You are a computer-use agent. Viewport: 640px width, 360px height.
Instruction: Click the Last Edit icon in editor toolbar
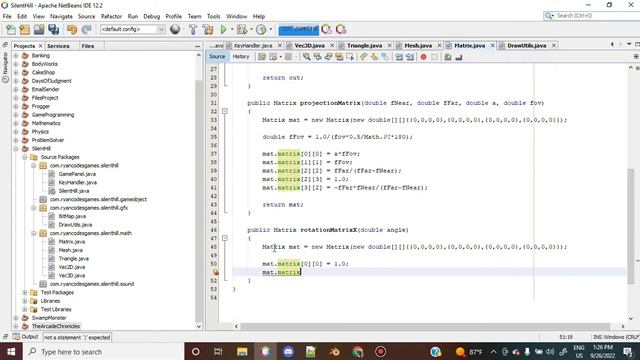(262, 57)
